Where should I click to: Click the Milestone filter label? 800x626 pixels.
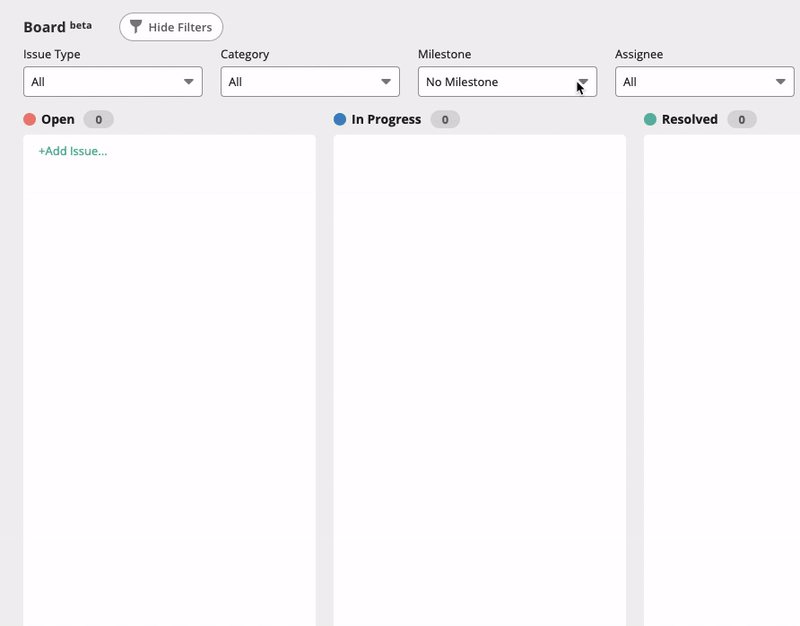pos(444,54)
